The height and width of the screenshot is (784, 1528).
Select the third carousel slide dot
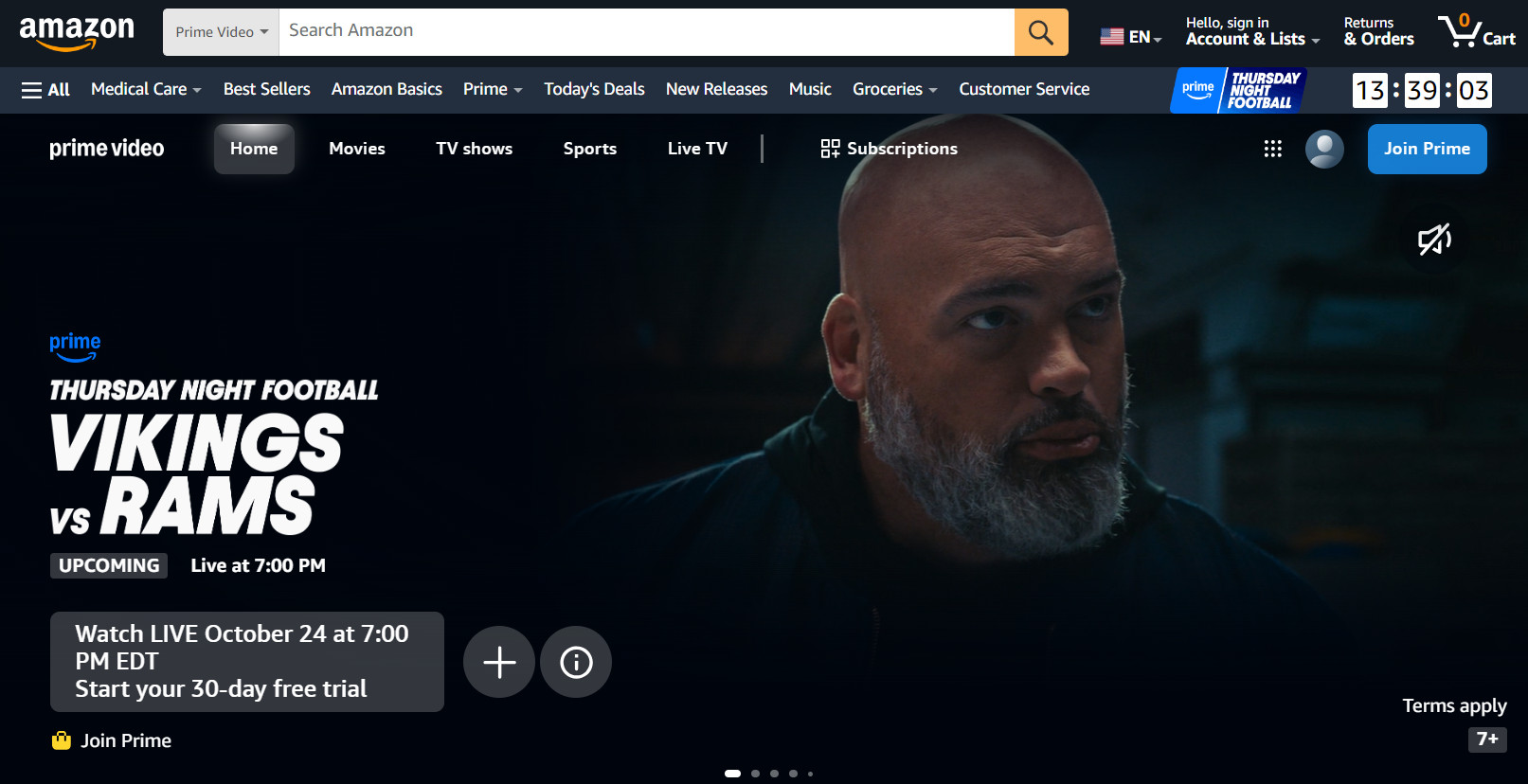click(774, 774)
